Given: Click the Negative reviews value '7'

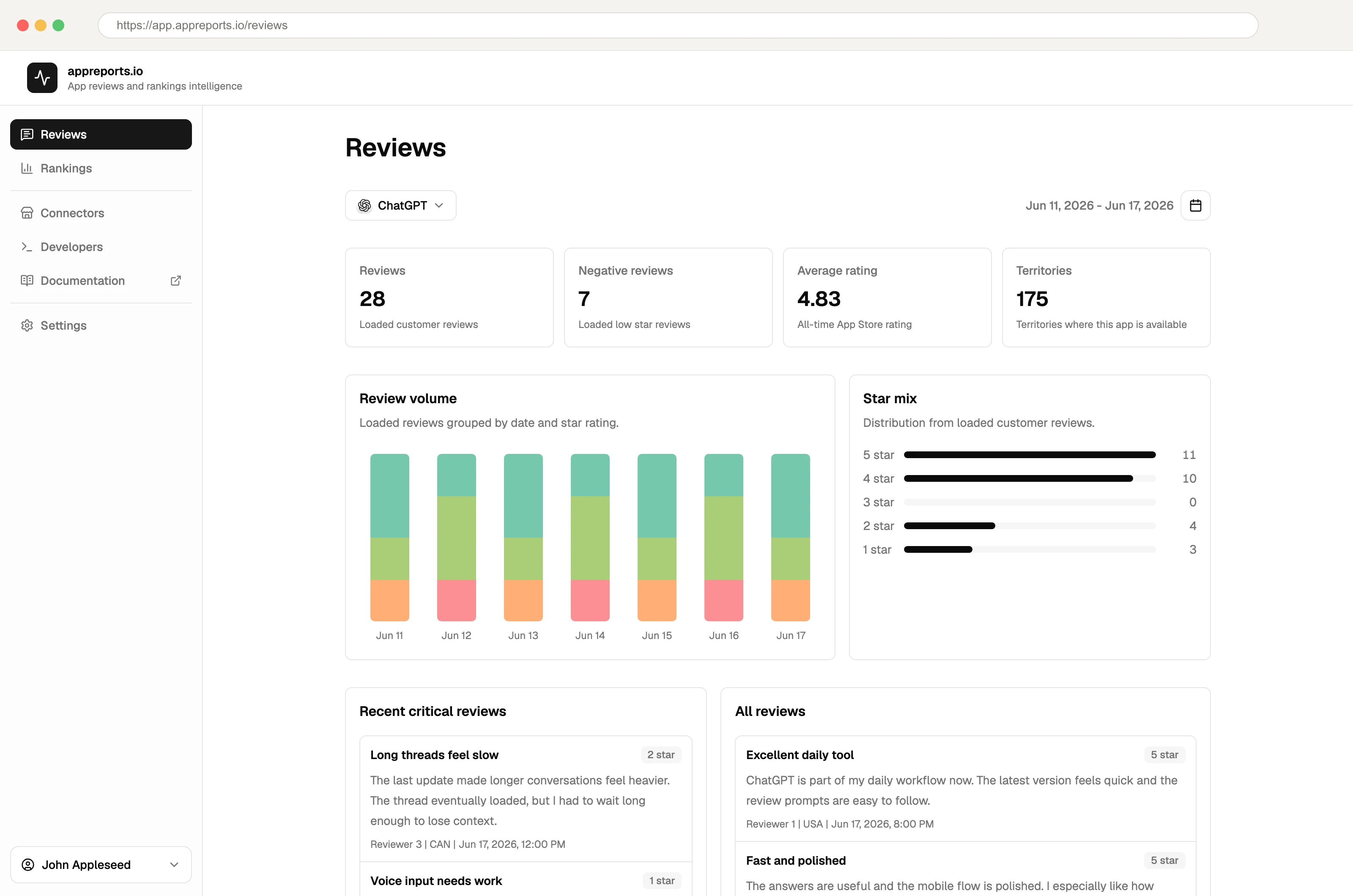Looking at the screenshot, I should (584, 299).
